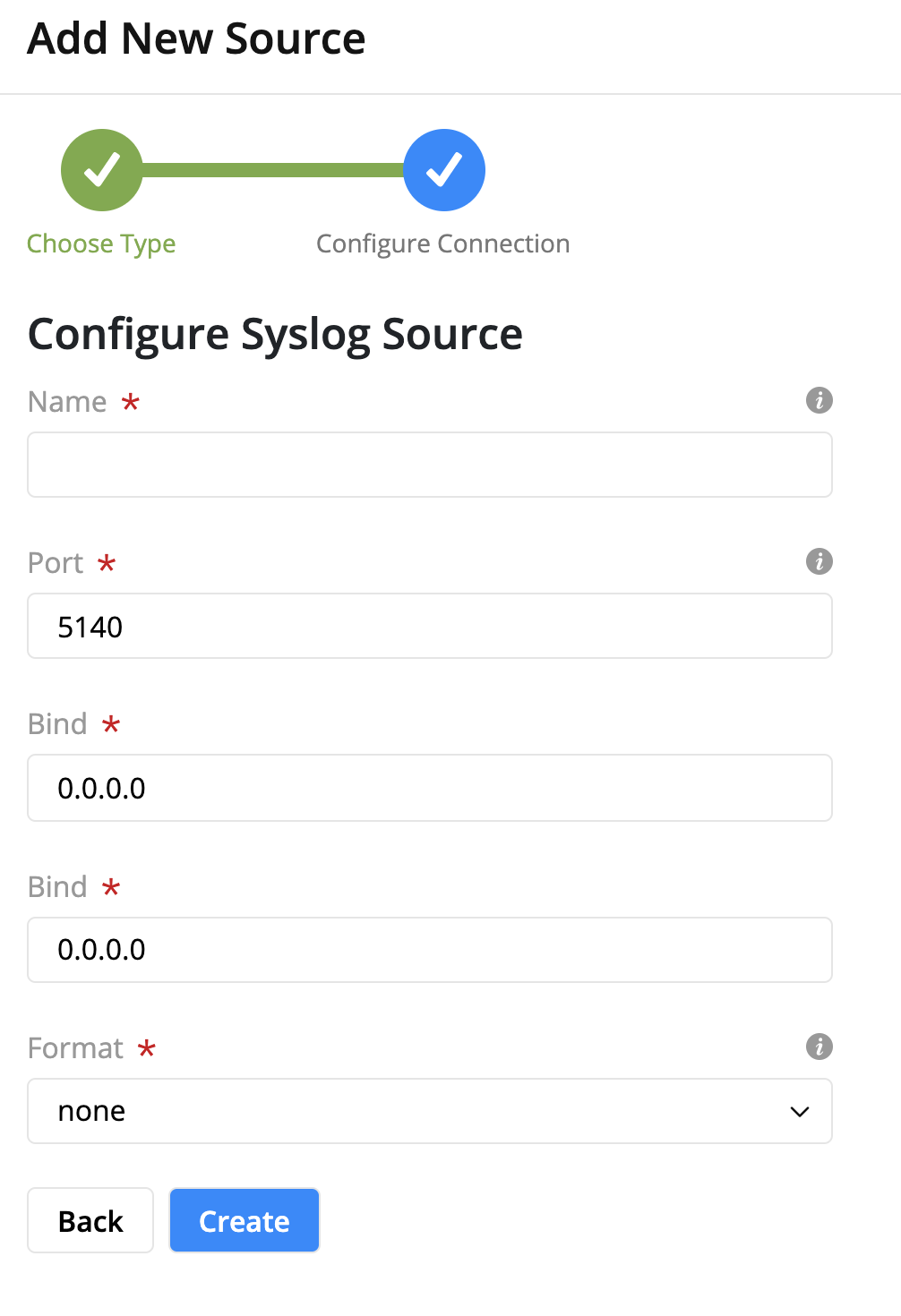This screenshot has height=1316, width=901.
Task: Click the blue Create button
Action: coord(245,1220)
